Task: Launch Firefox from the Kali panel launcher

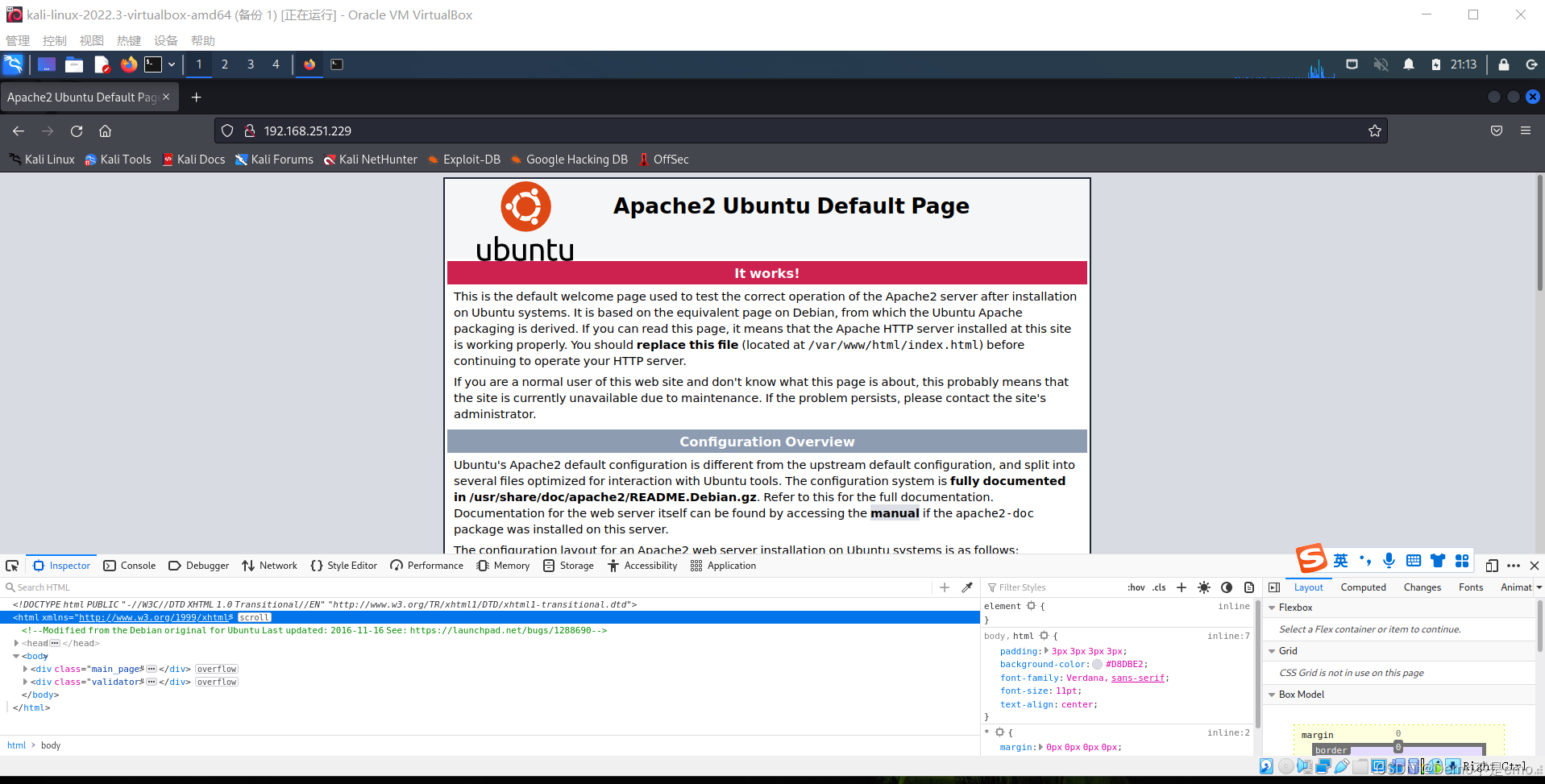Action: click(x=129, y=64)
